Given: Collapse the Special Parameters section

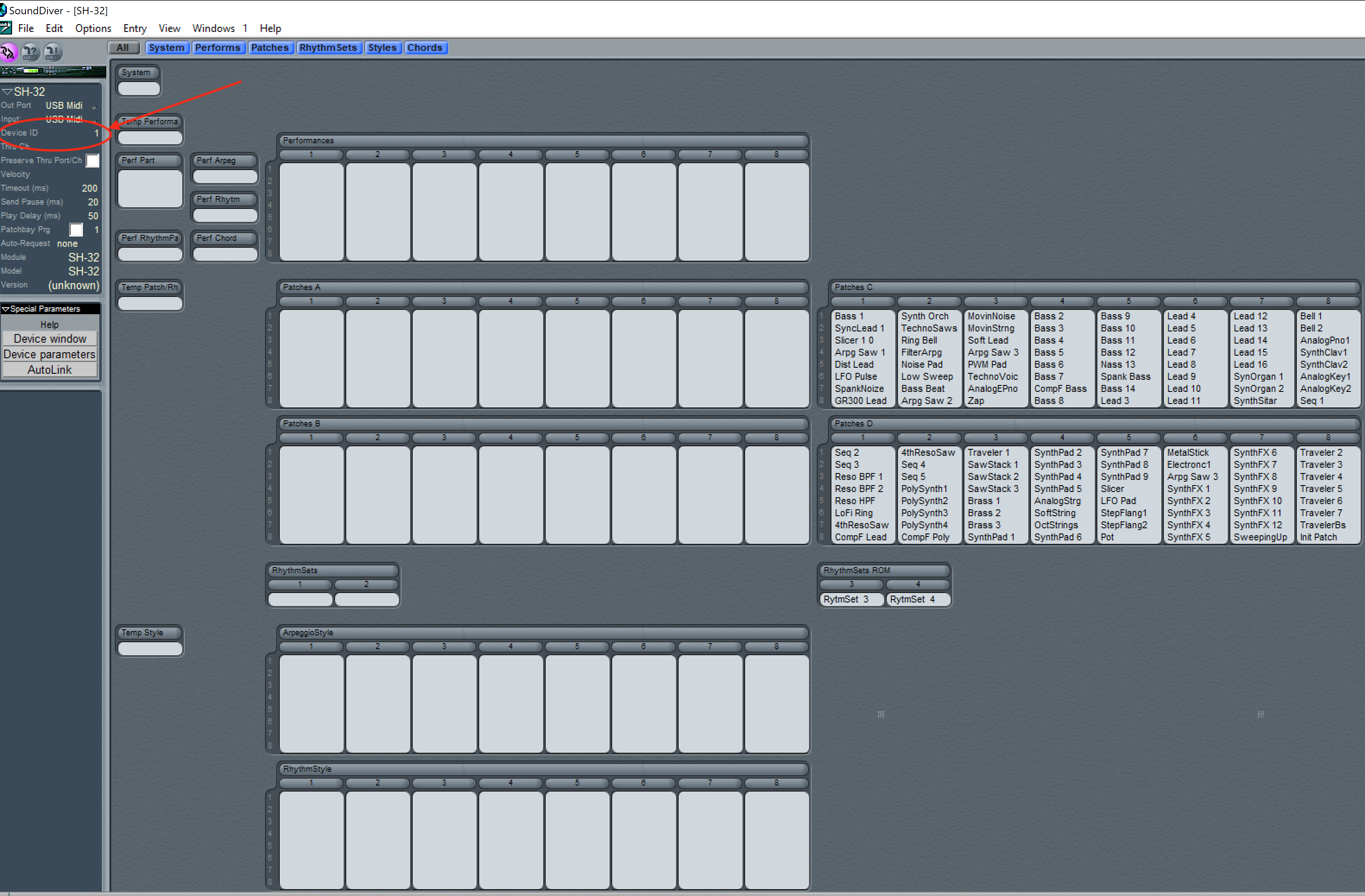Looking at the screenshot, I should click(6, 309).
